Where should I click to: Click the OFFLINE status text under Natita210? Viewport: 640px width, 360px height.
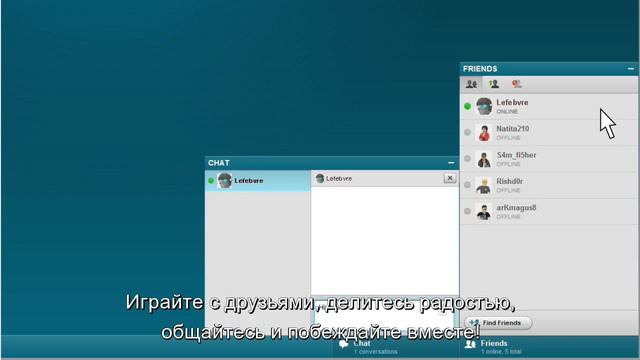[508, 138]
